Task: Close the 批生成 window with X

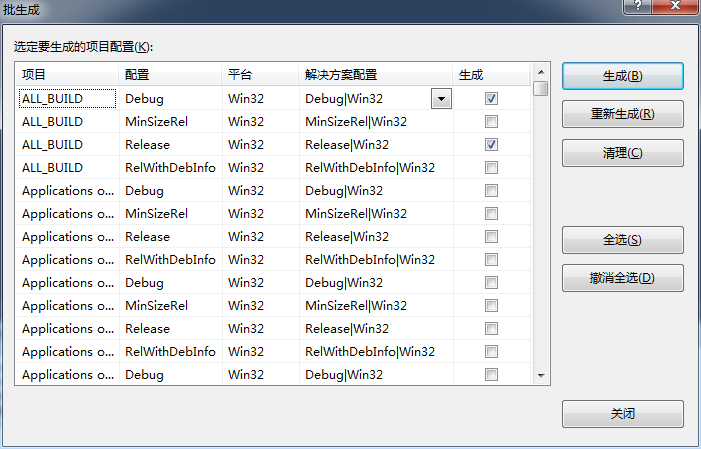Action: (x=676, y=6)
